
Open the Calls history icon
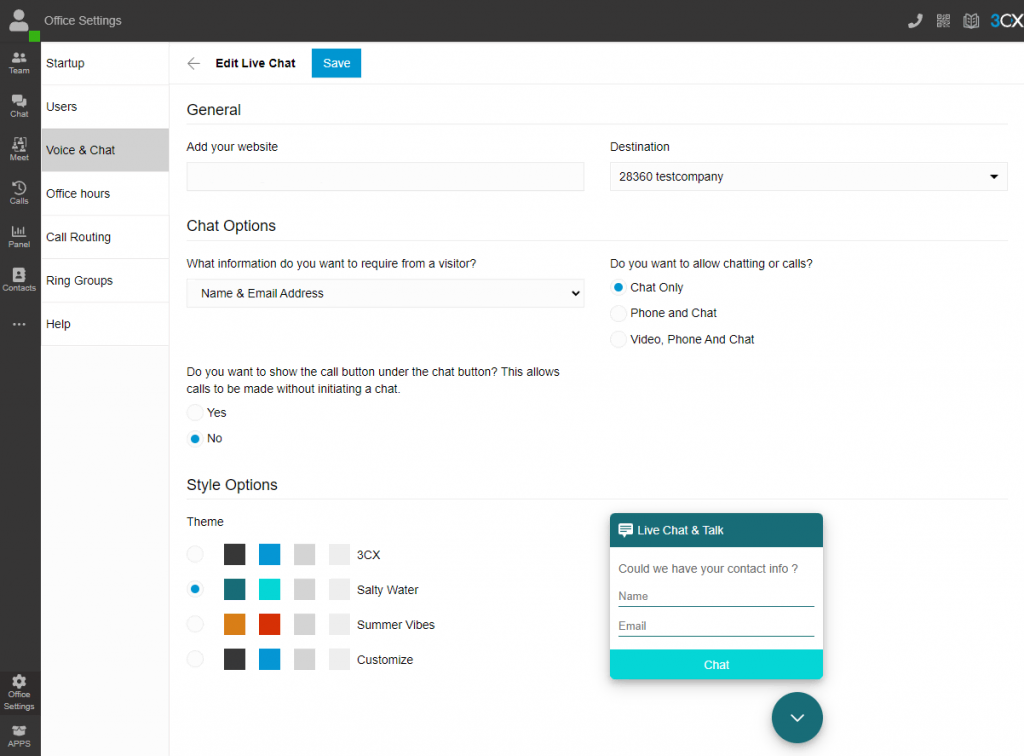19,193
